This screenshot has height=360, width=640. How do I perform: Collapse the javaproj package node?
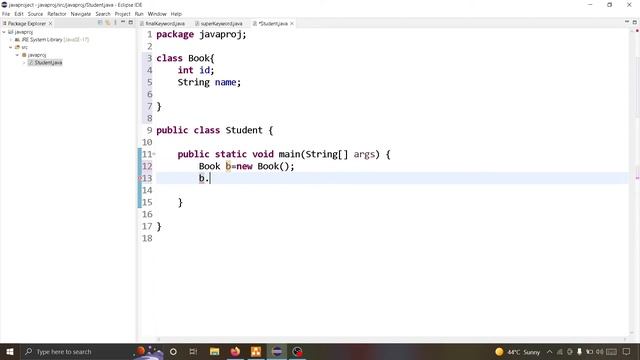18,55
